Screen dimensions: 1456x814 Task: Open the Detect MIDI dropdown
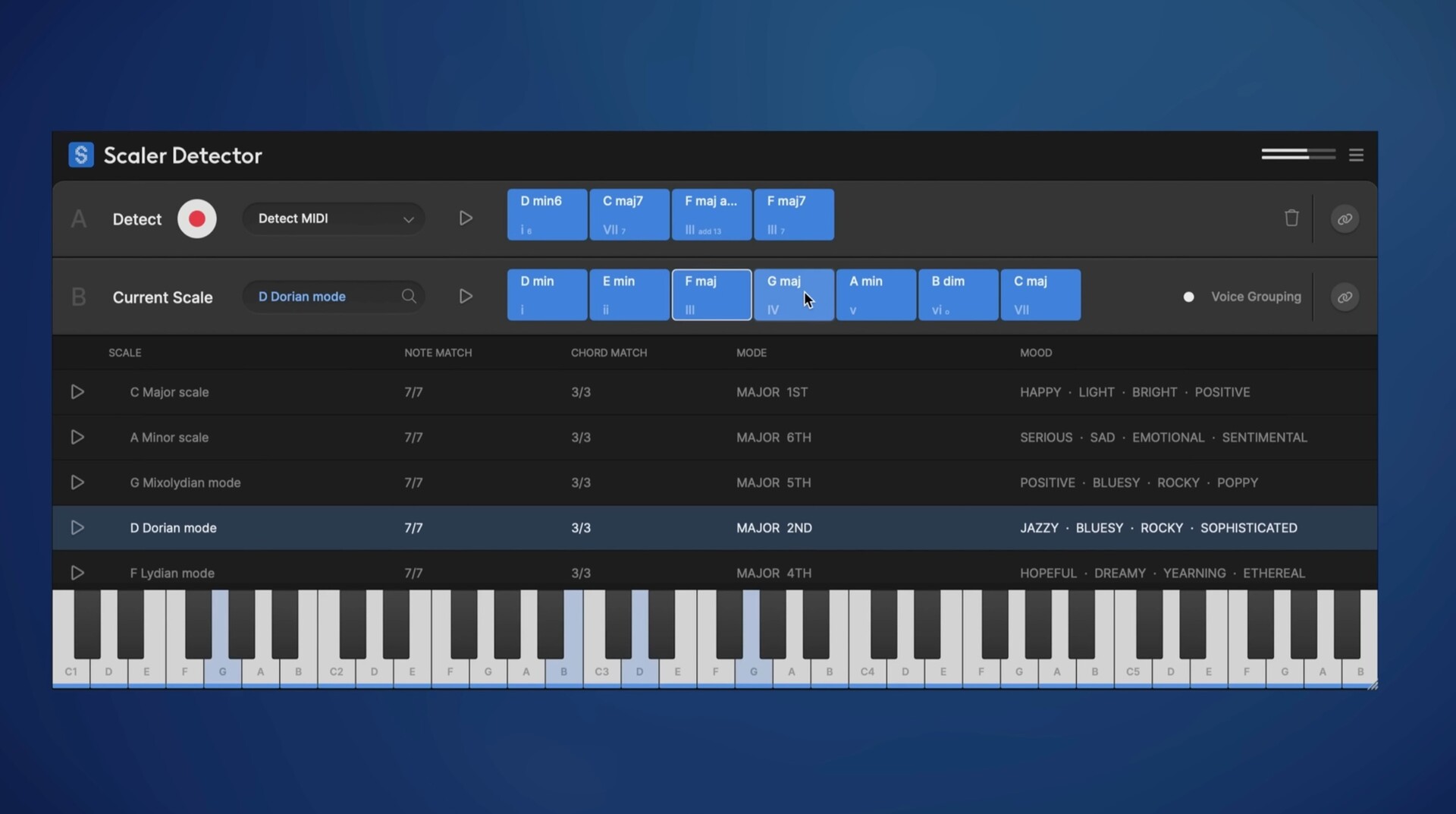pos(334,219)
